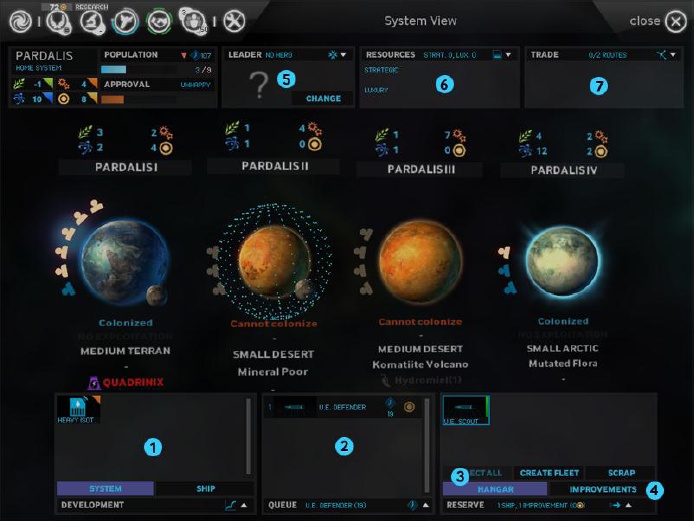Open the Academy heroes icon

(x=193, y=21)
